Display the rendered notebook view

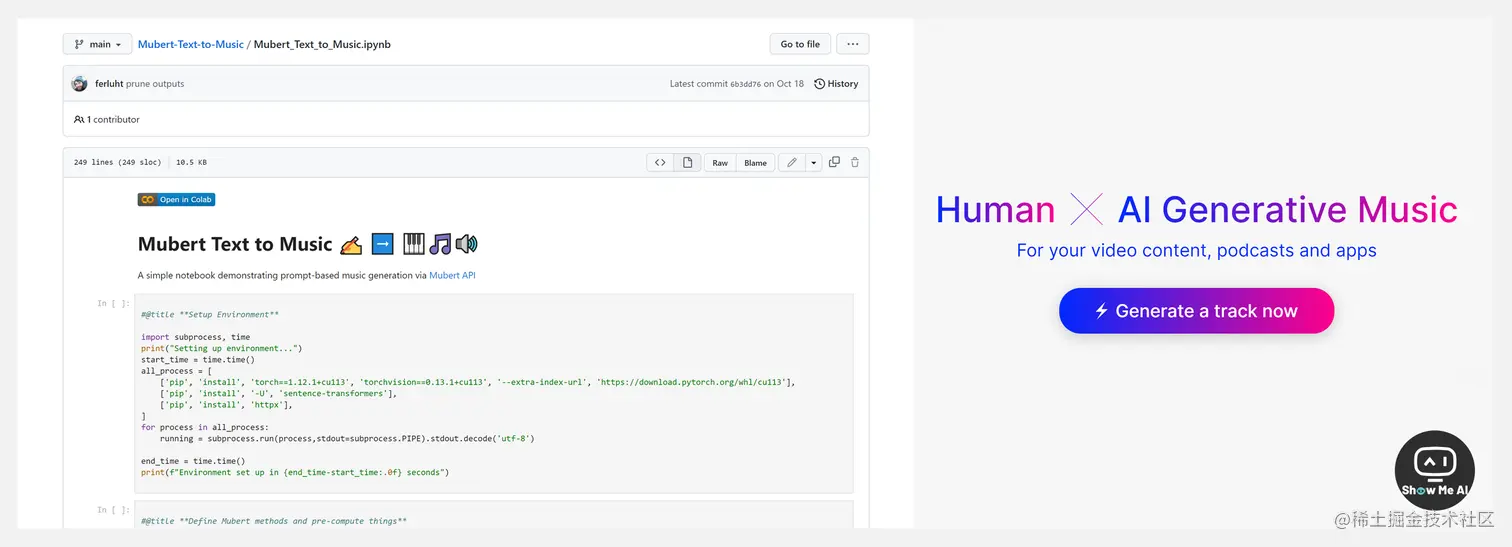[x=687, y=162]
